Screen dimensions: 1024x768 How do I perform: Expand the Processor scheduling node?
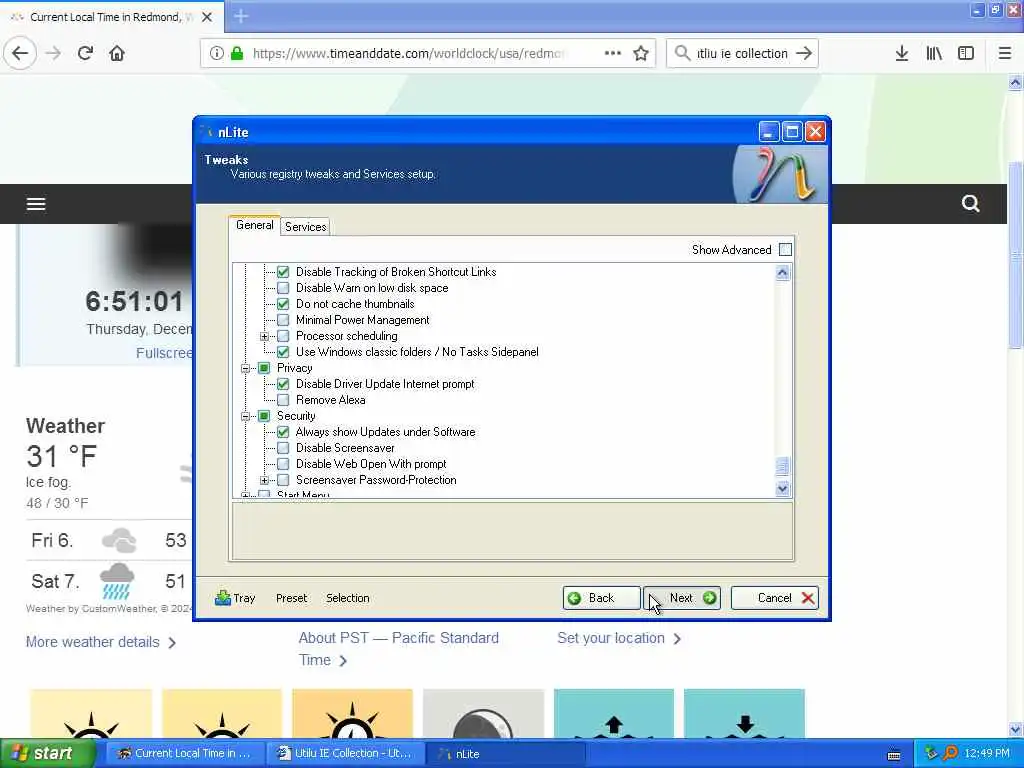(x=264, y=336)
